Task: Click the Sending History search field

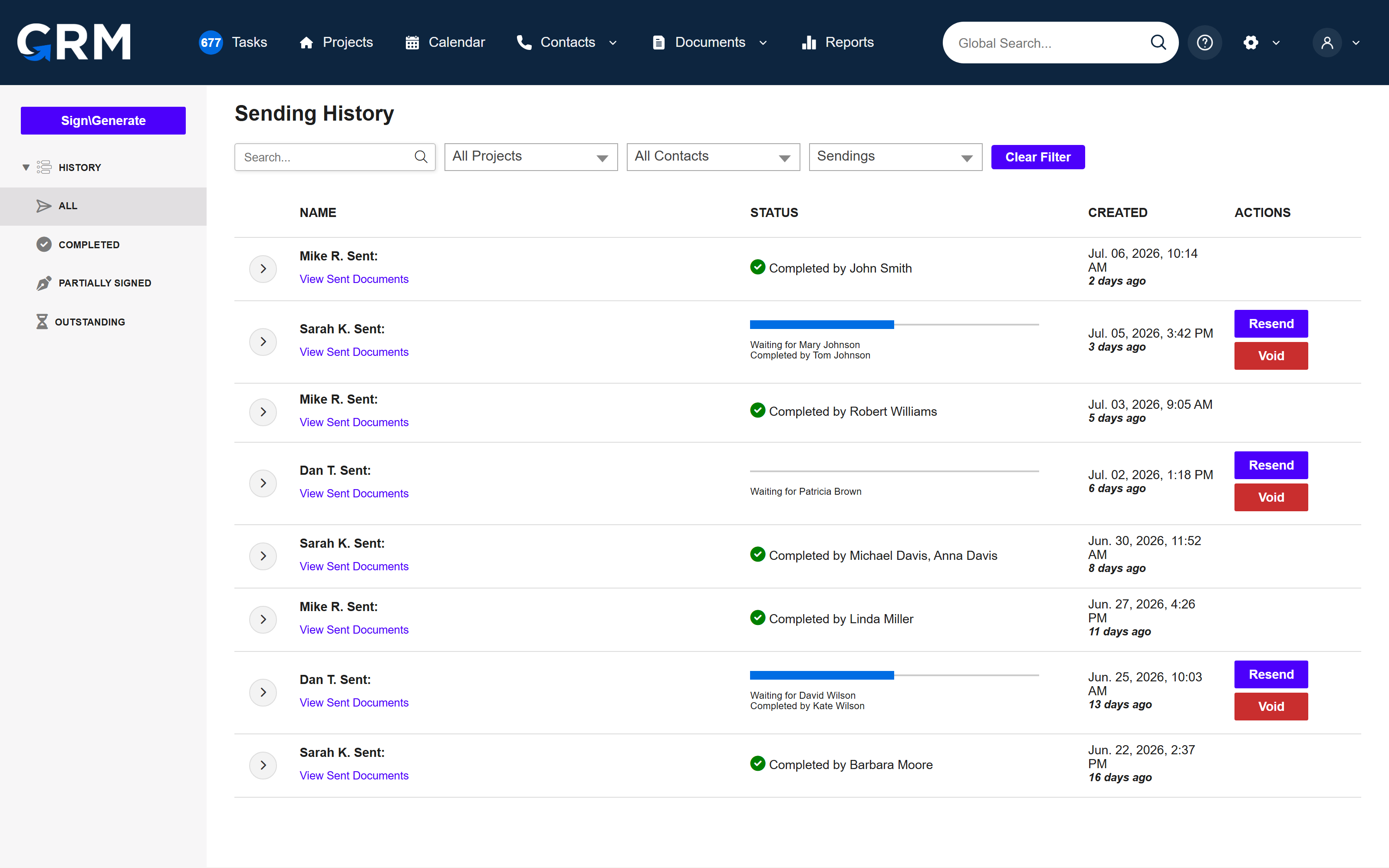Action: (x=335, y=157)
